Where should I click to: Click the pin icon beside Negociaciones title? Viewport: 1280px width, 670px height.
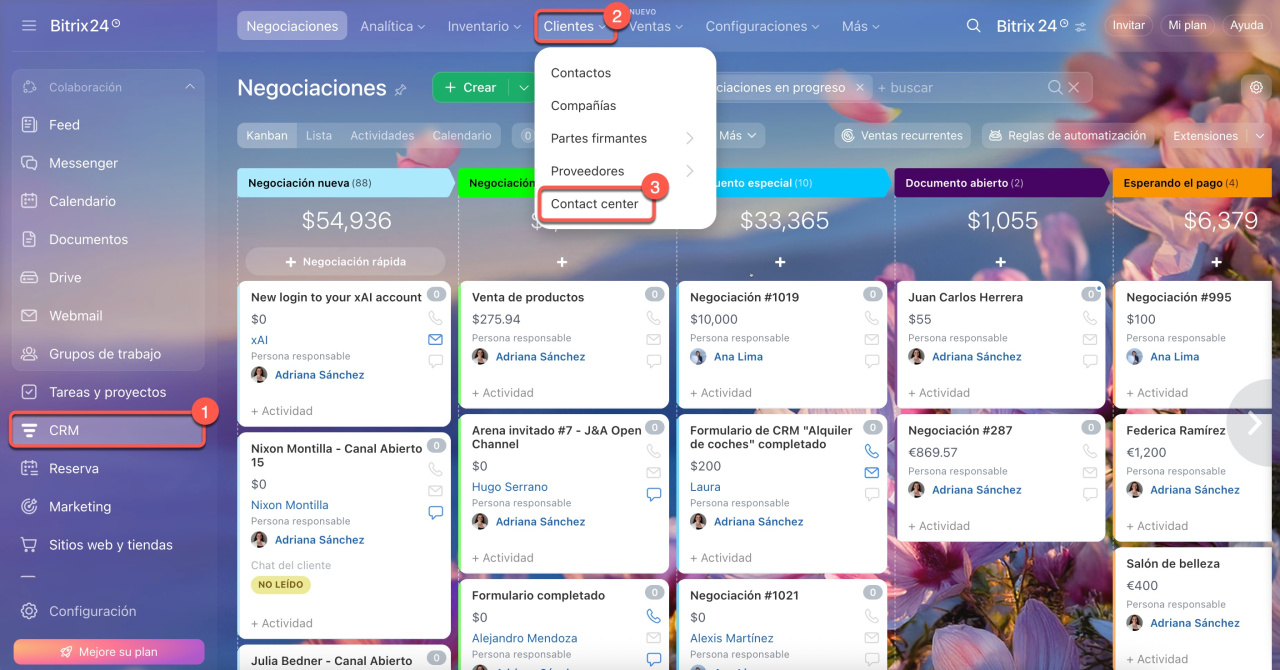coord(400,90)
